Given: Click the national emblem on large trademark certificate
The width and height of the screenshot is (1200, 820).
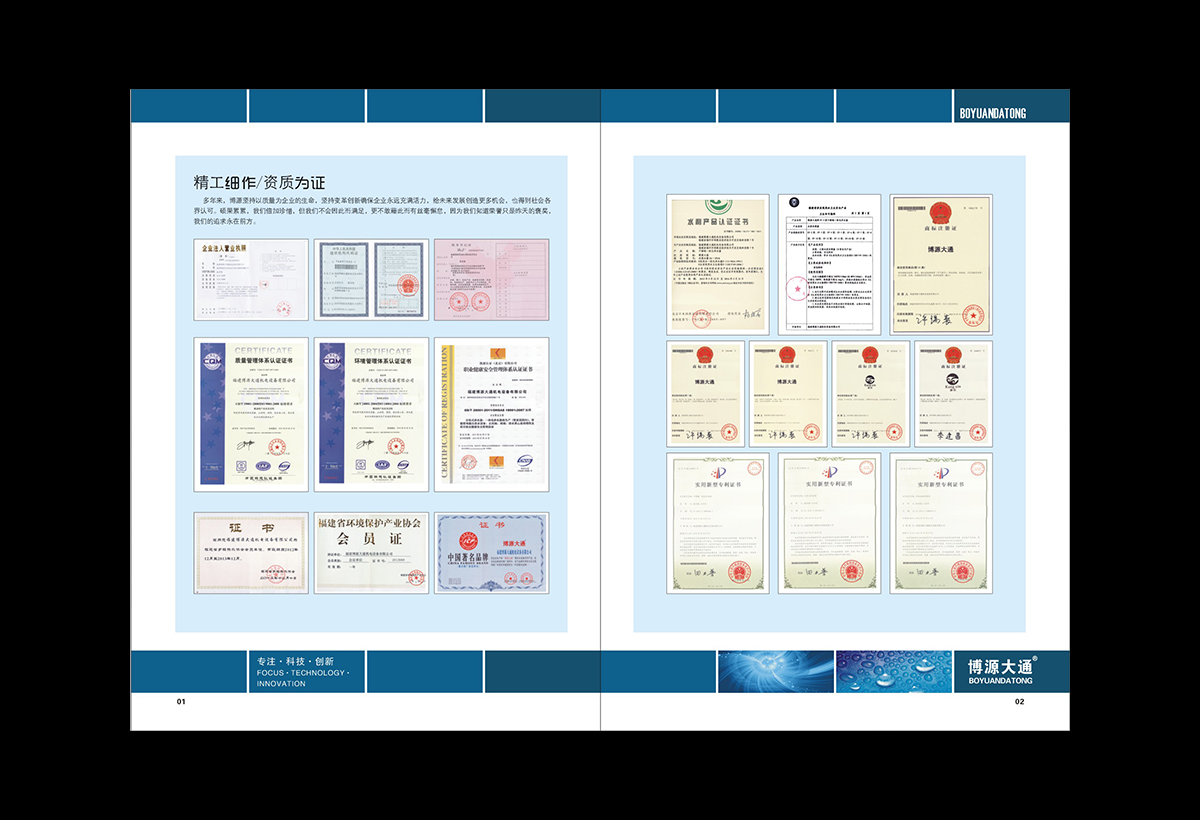Looking at the screenshot, I should pos(941,212).
